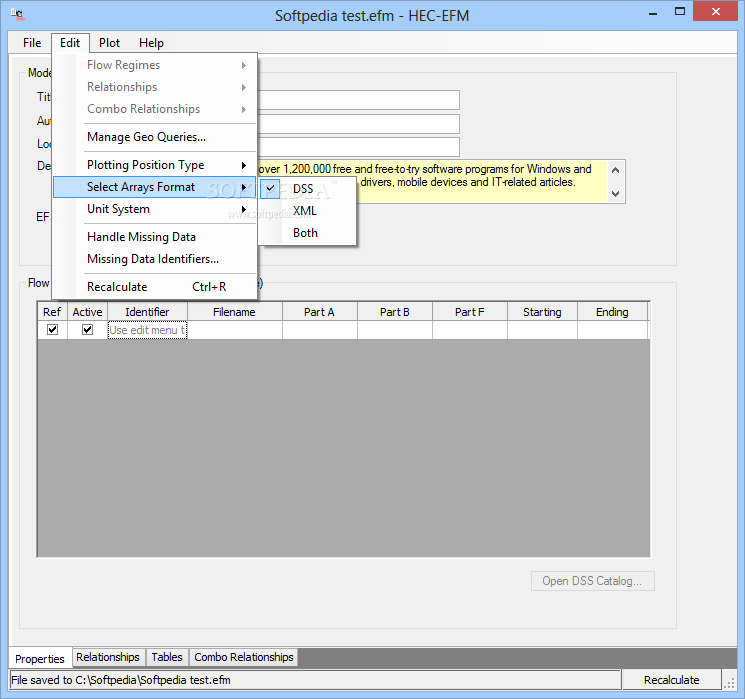Expand the Relationships submenu in Edit menu
This screenshot has width=745, height=699.
tap(155, 87)
